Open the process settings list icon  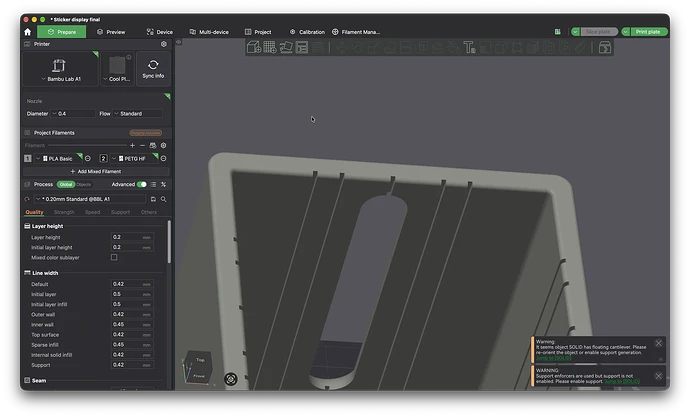point(153,184)
